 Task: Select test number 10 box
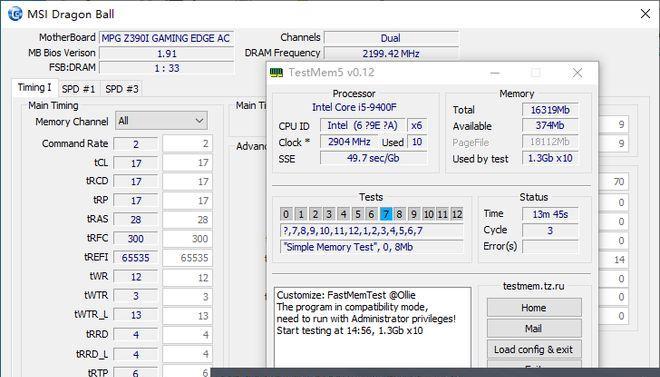pyautogui.click(x=428, y=214)
